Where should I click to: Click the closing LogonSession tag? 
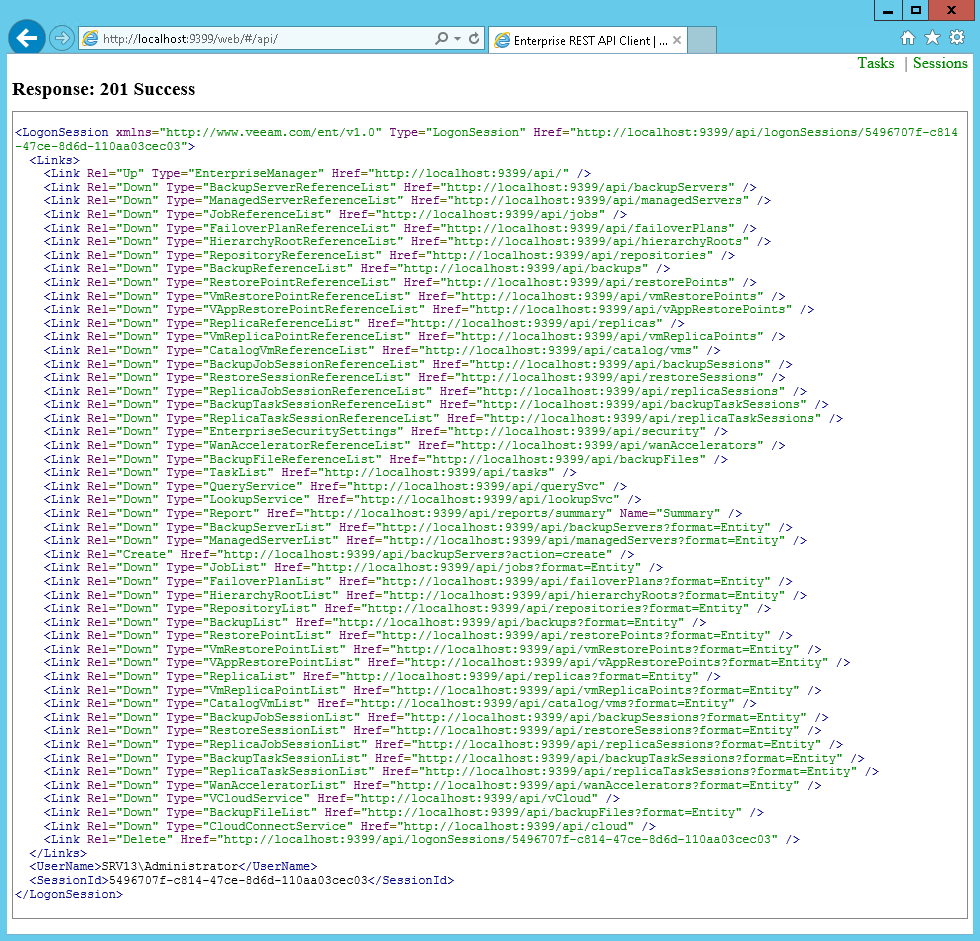pyautogui.click(x=69, y=894)
